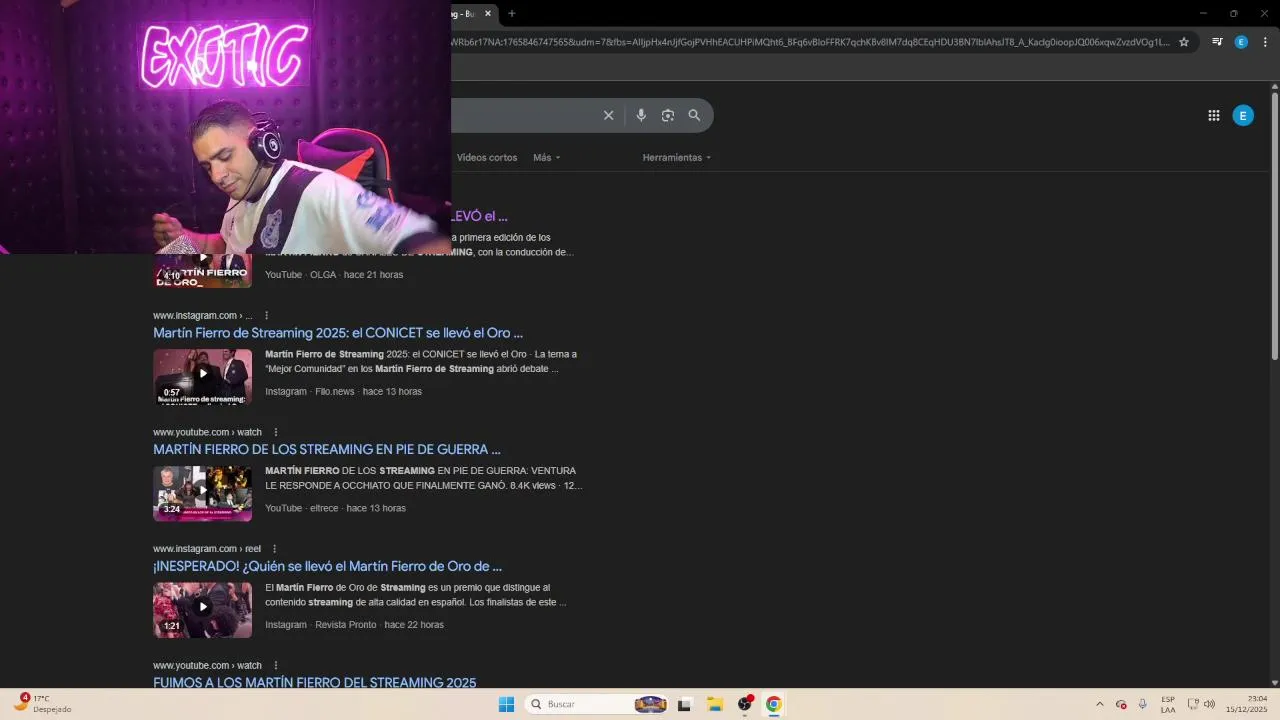Switch to Chrome on the taskbar
Image resolution: width=1280 pixels, height=720 pixels.
[x=773, y=704]
